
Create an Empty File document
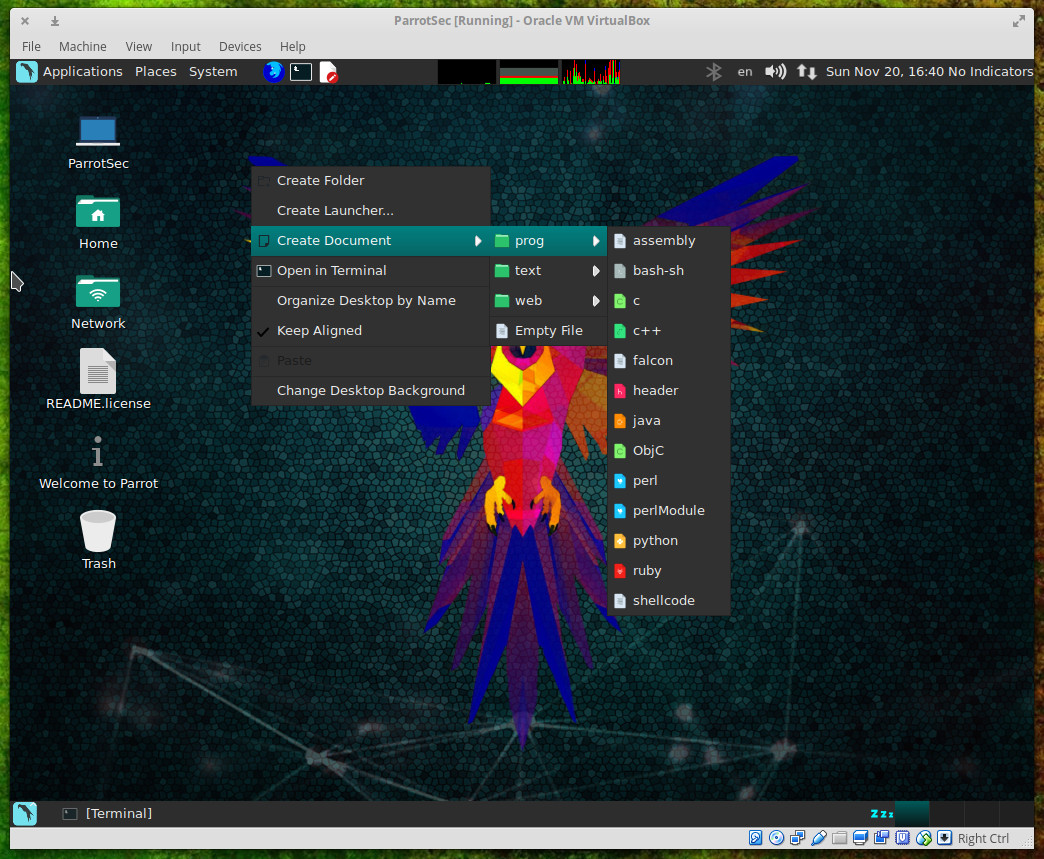point(548,331)
